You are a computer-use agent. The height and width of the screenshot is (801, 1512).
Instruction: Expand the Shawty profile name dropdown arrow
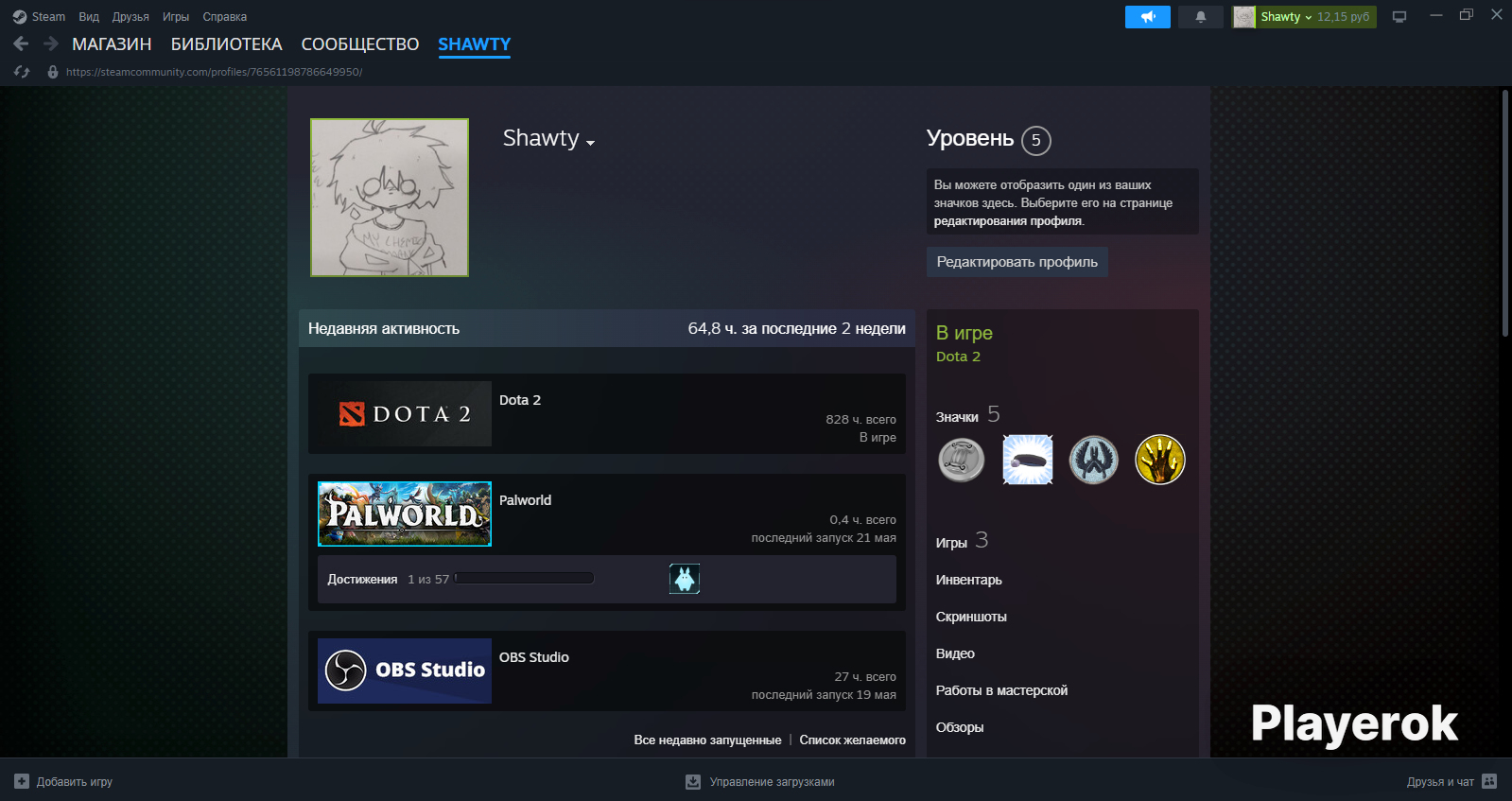pyautogui.click(x=591, y=143)
